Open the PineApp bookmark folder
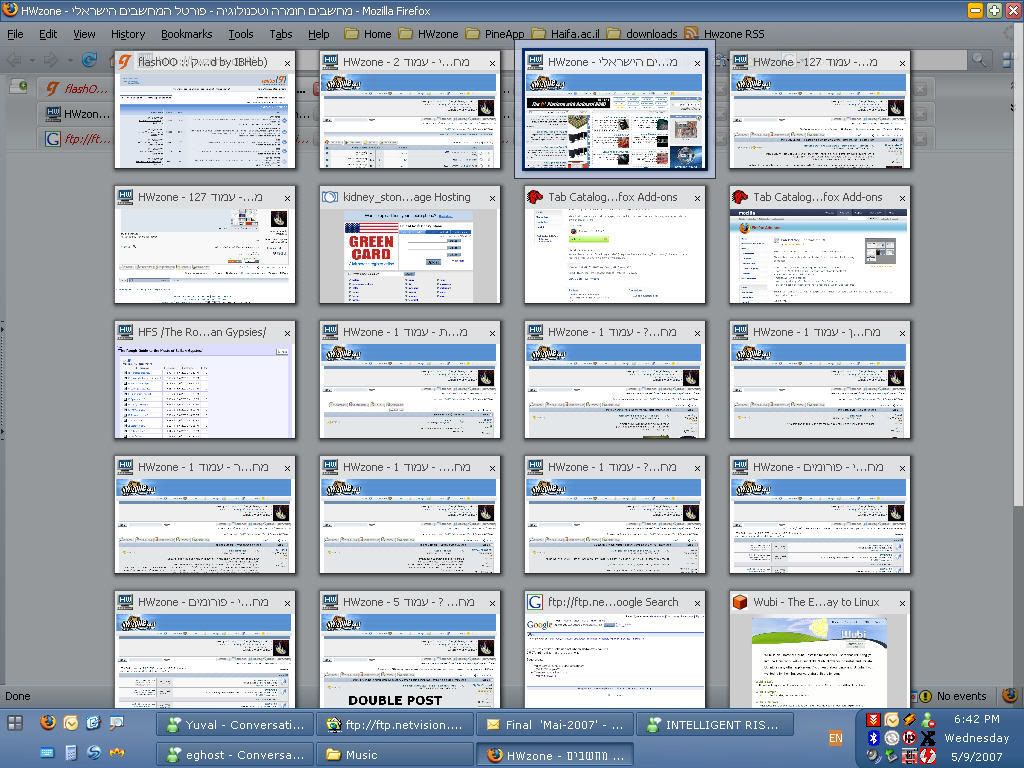The height and width of the screenshot is (768, 1024). point(494,34)
